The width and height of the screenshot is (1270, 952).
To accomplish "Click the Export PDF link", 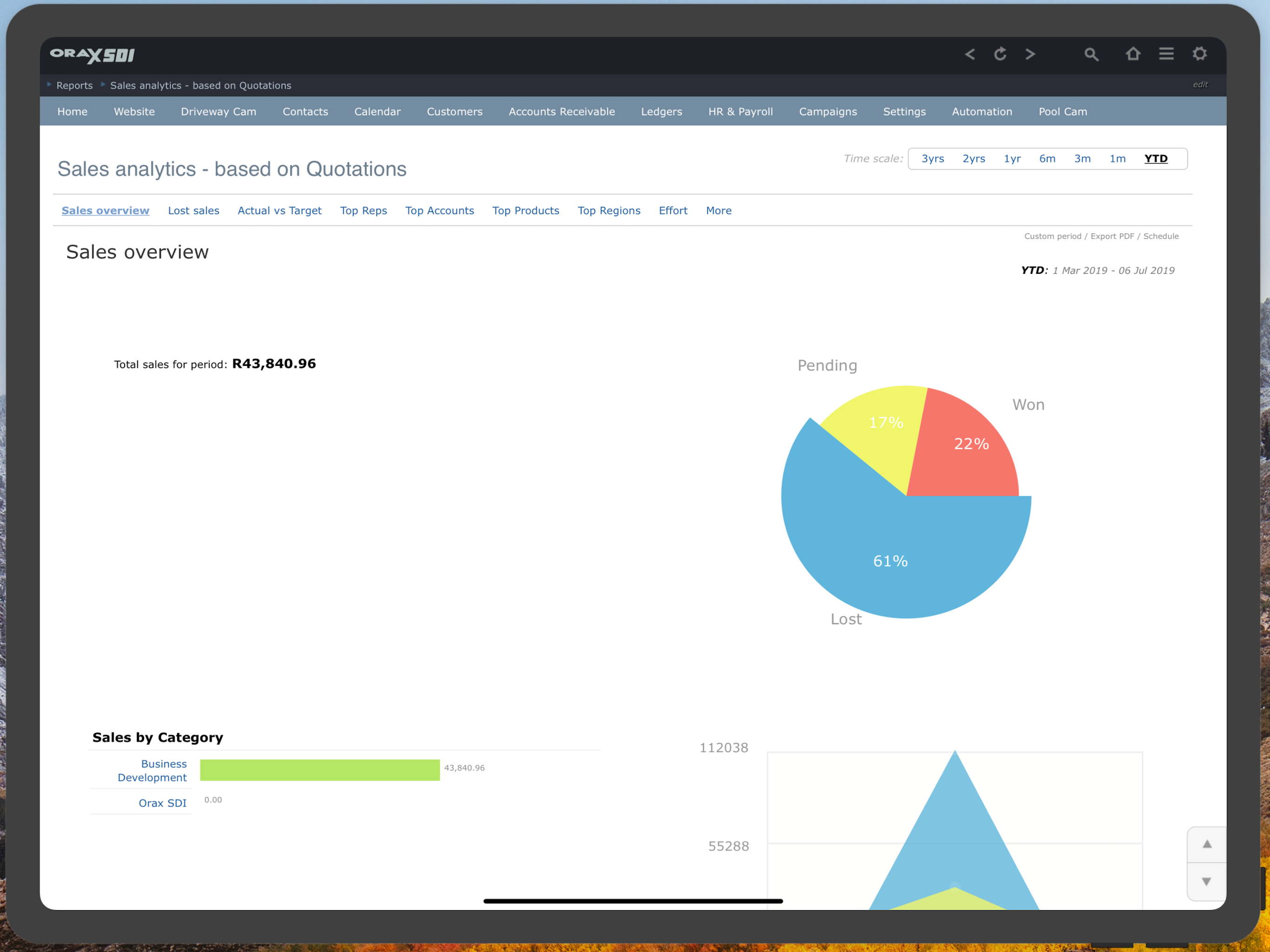I will click(1112, 236).
